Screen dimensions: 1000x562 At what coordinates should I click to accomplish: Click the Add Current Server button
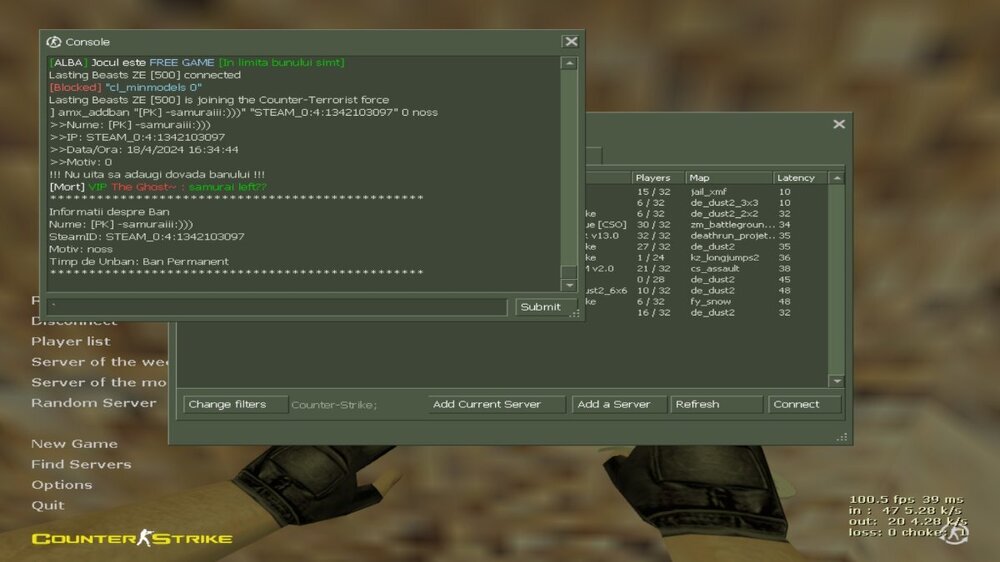tap(497, 404)
